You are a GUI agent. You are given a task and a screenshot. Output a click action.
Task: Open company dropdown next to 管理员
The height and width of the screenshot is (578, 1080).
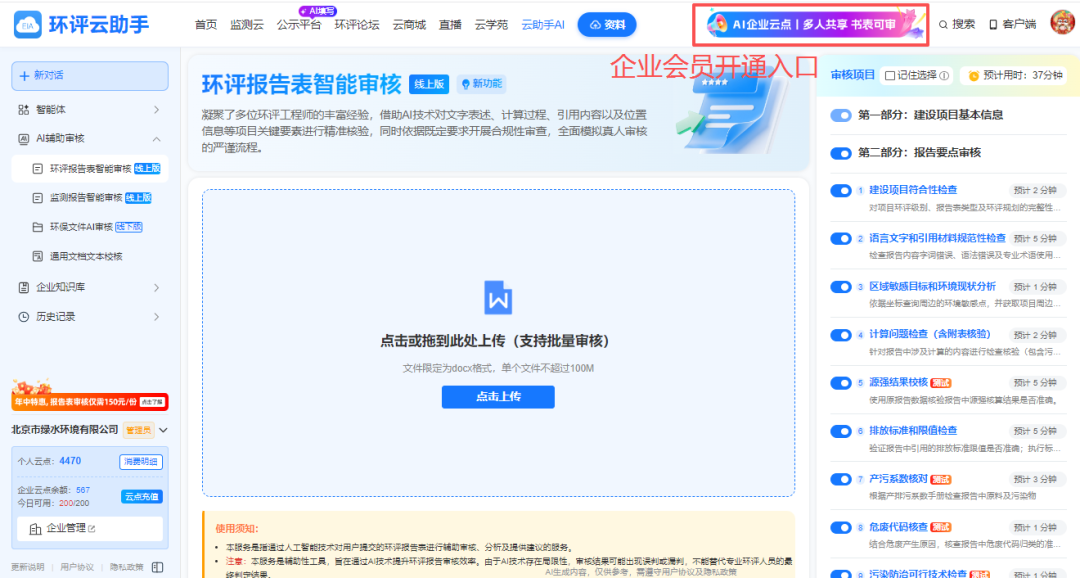point(163,430)
